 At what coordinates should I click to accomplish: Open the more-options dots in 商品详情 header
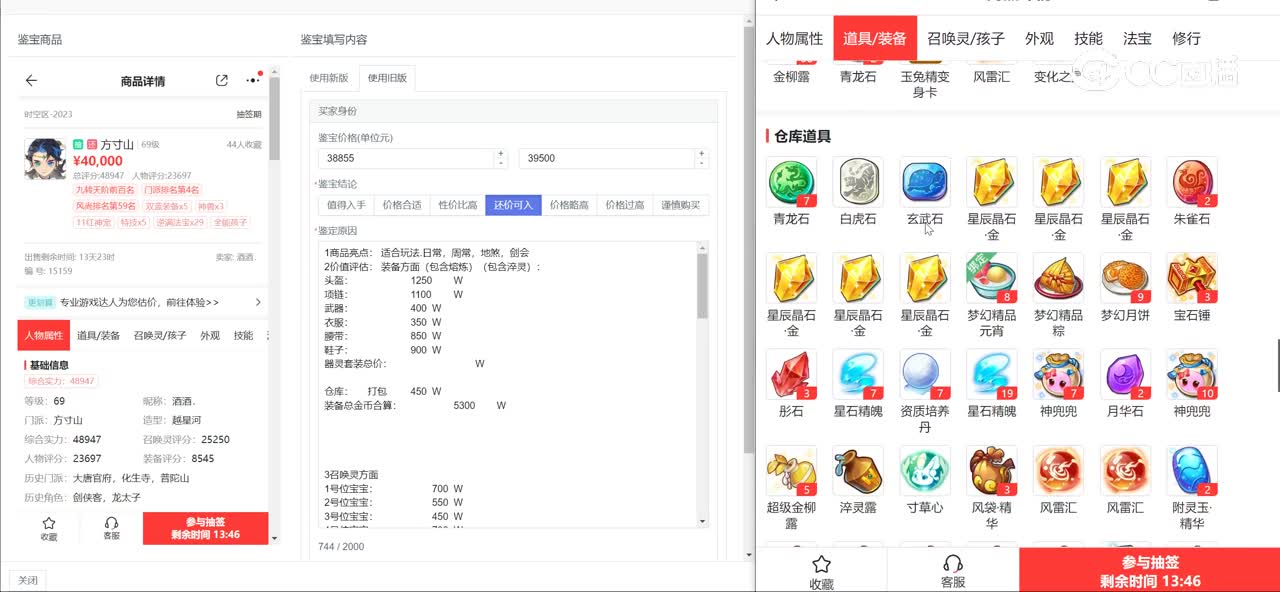(x=253, y=81)
